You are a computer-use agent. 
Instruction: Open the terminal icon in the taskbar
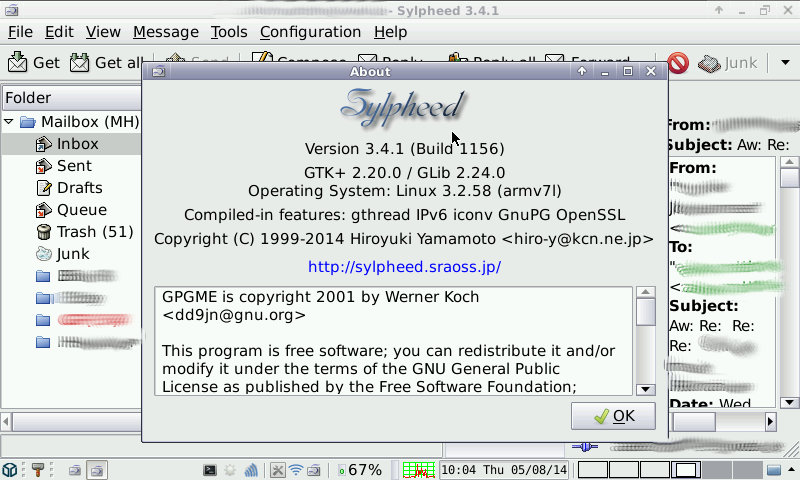(210, 470)
